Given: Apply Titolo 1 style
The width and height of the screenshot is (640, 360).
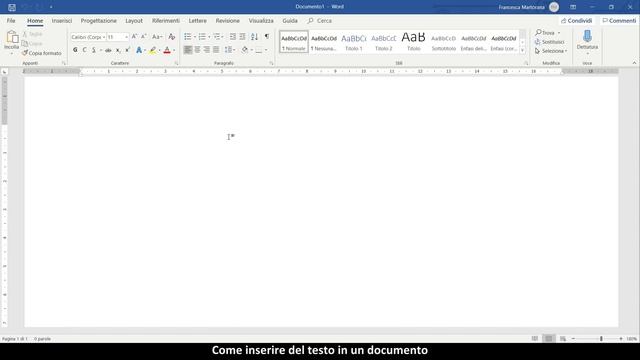Looking at the screenshot, I should point(353,42).
